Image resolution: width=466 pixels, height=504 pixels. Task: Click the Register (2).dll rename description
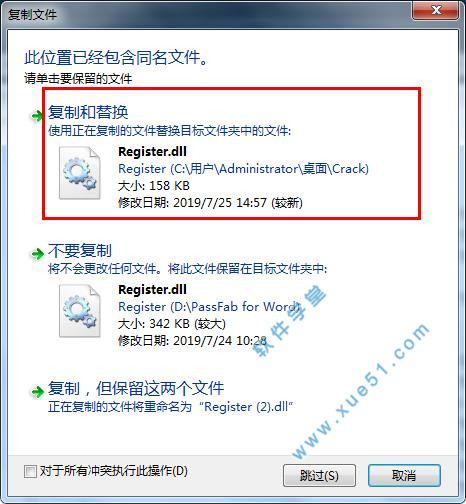click(170, 407)
